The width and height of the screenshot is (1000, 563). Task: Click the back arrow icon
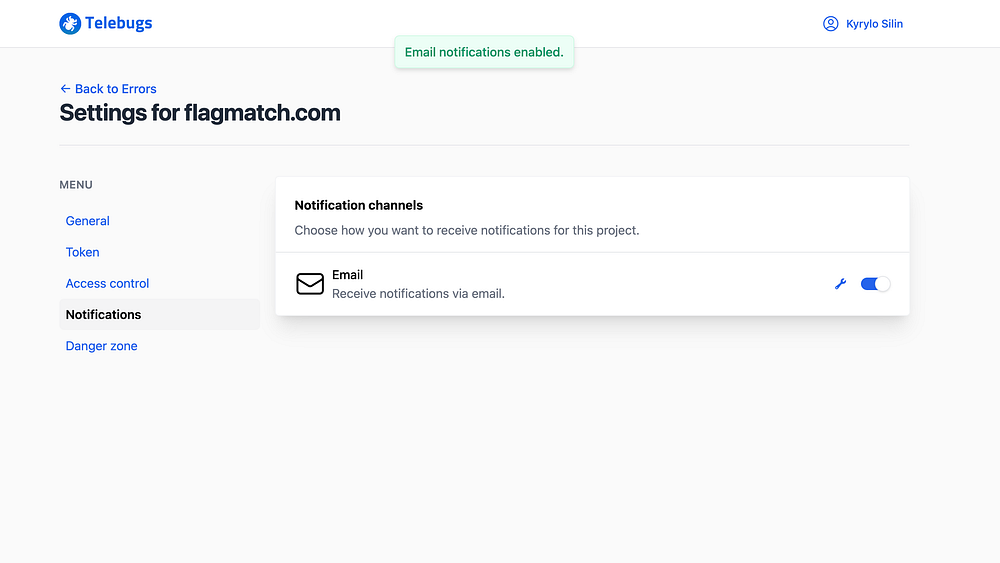[65, 89]
